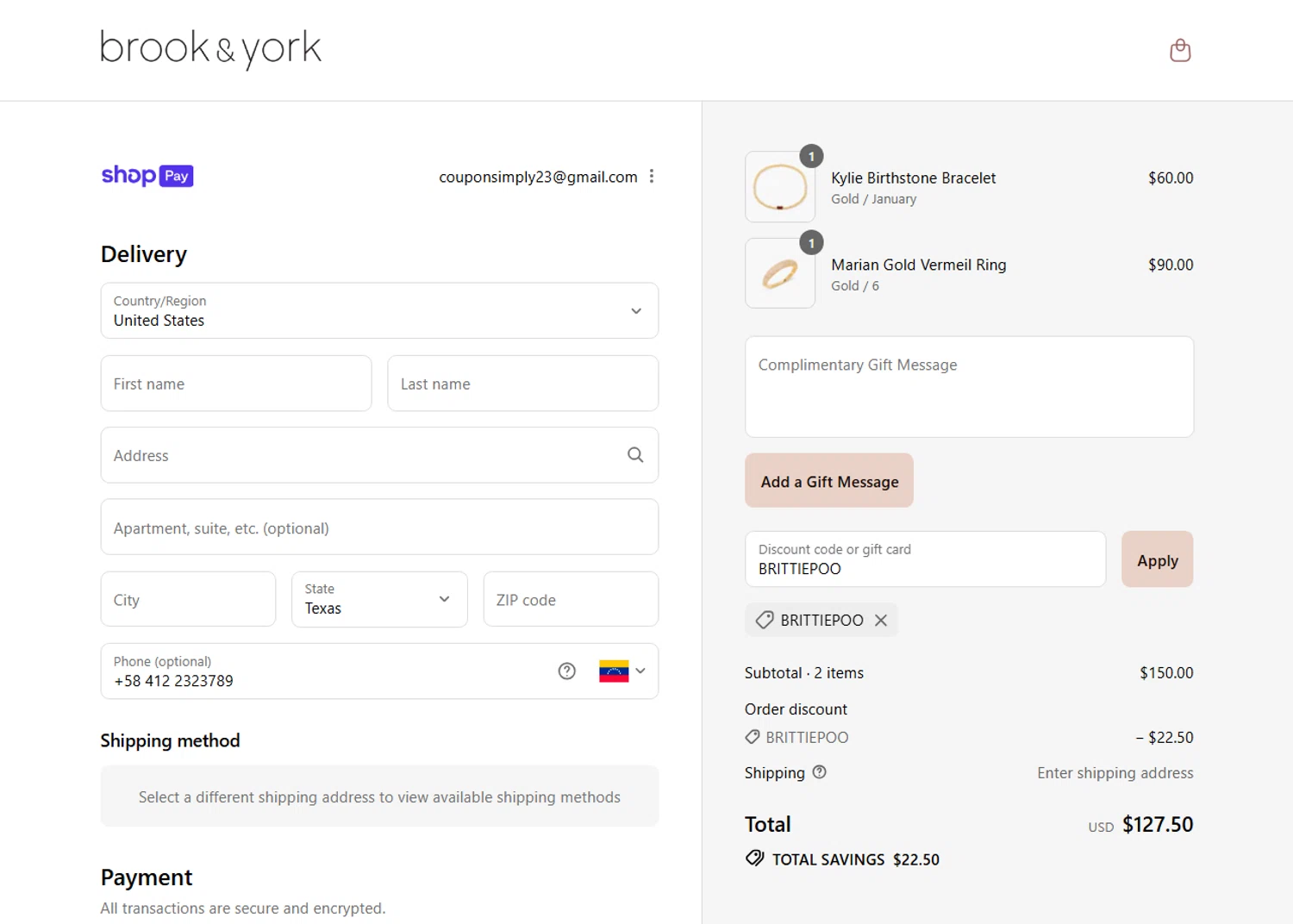The height and width of the screenshot is (924, 1293).
Task: Click the Kylie Birthstone Bracelet product name
Action: [x=913, y=178]
